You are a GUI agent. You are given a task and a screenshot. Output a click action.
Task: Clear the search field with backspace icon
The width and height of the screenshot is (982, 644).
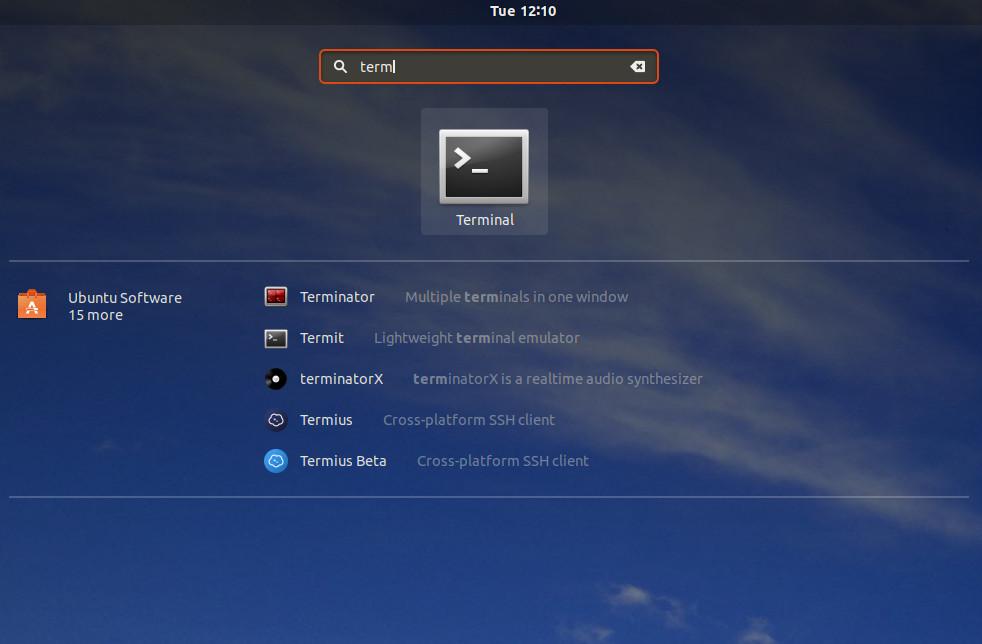638,66
